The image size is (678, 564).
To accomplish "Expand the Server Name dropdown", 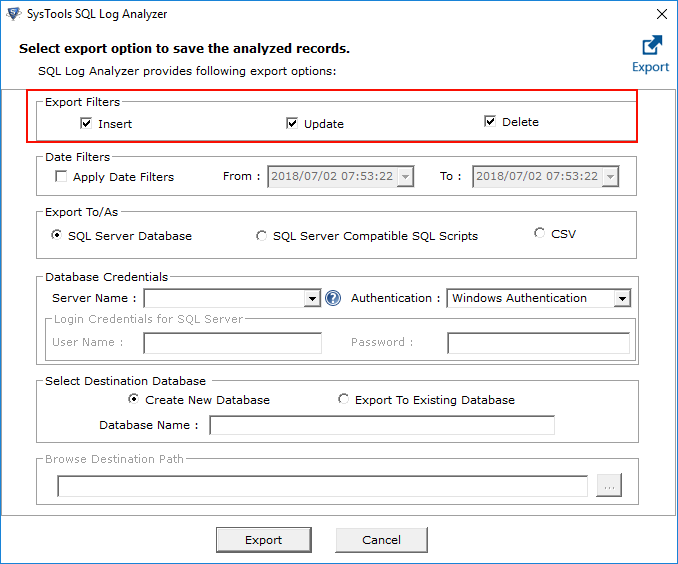I will pos(312,298).
